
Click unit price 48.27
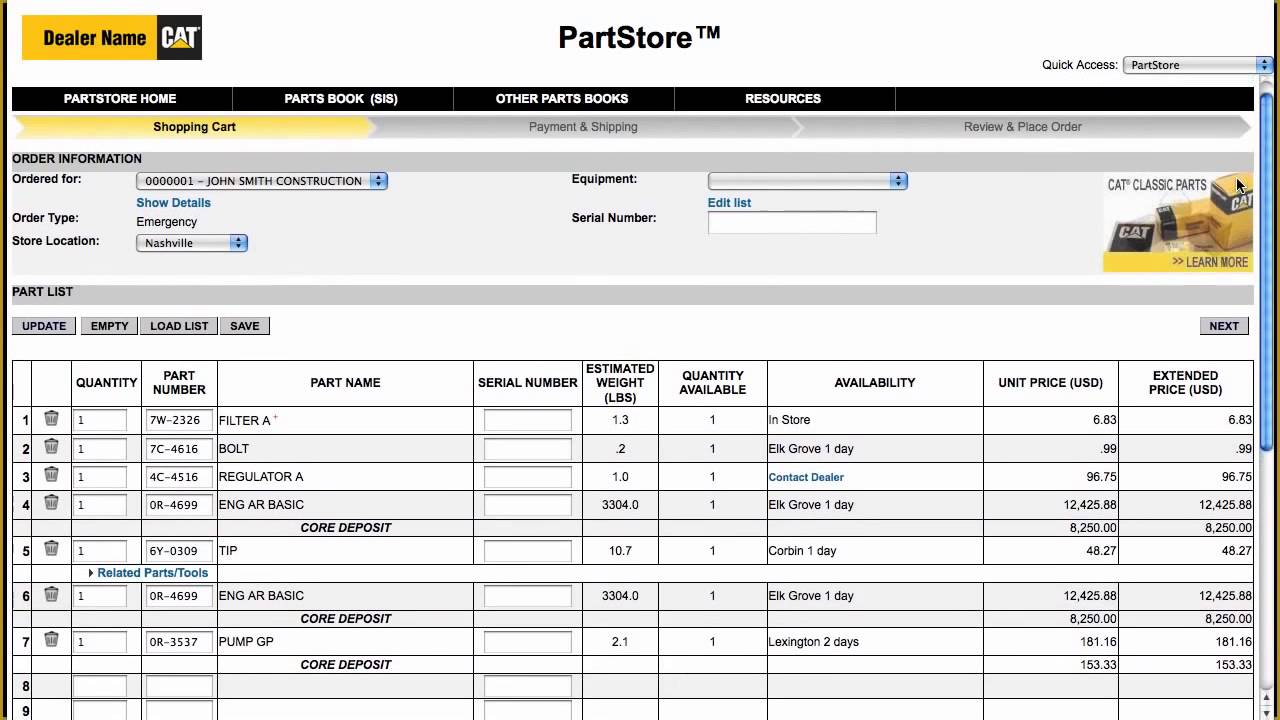click(1101, 551)
